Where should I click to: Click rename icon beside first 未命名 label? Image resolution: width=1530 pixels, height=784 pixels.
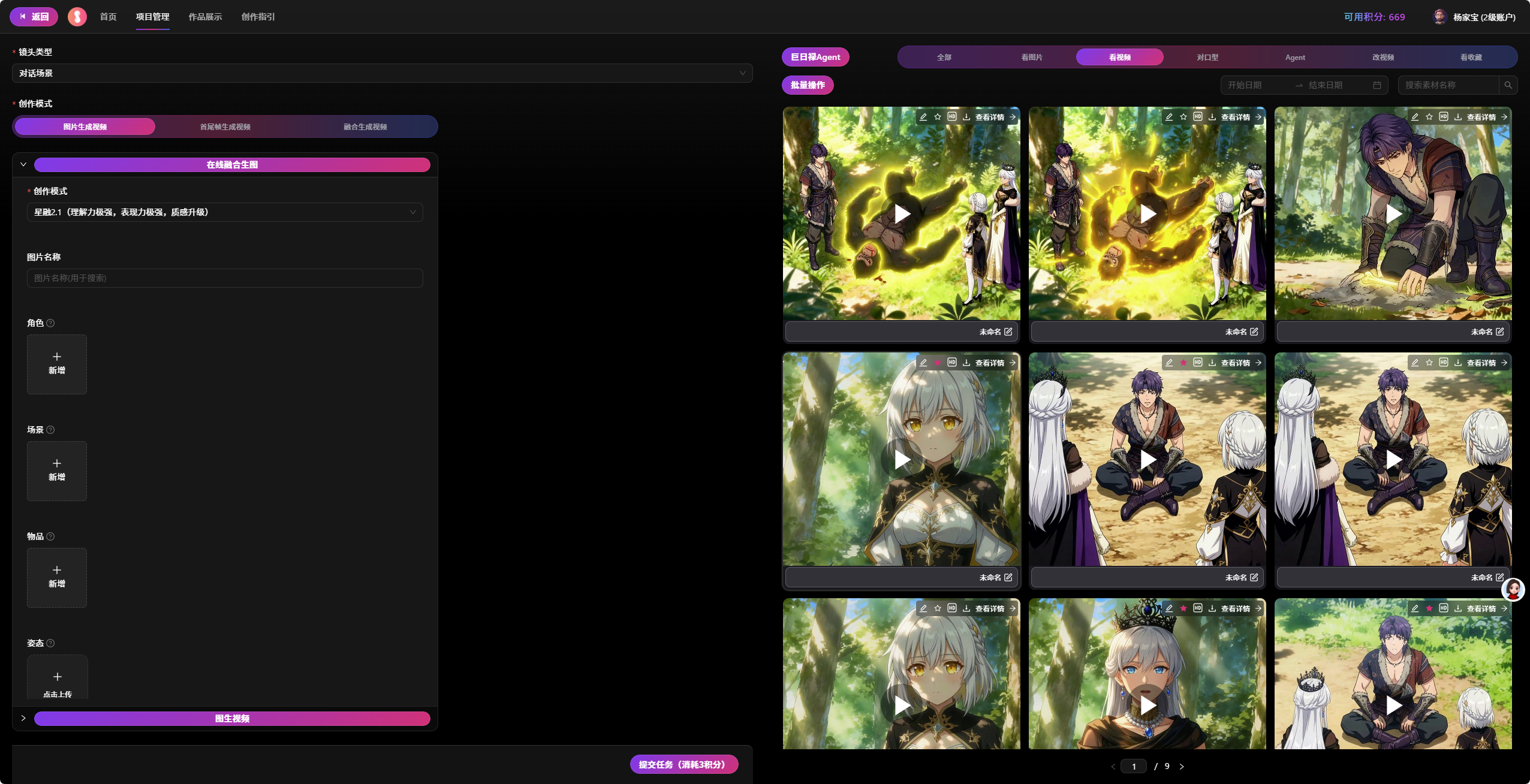[x=1008, y=331]
